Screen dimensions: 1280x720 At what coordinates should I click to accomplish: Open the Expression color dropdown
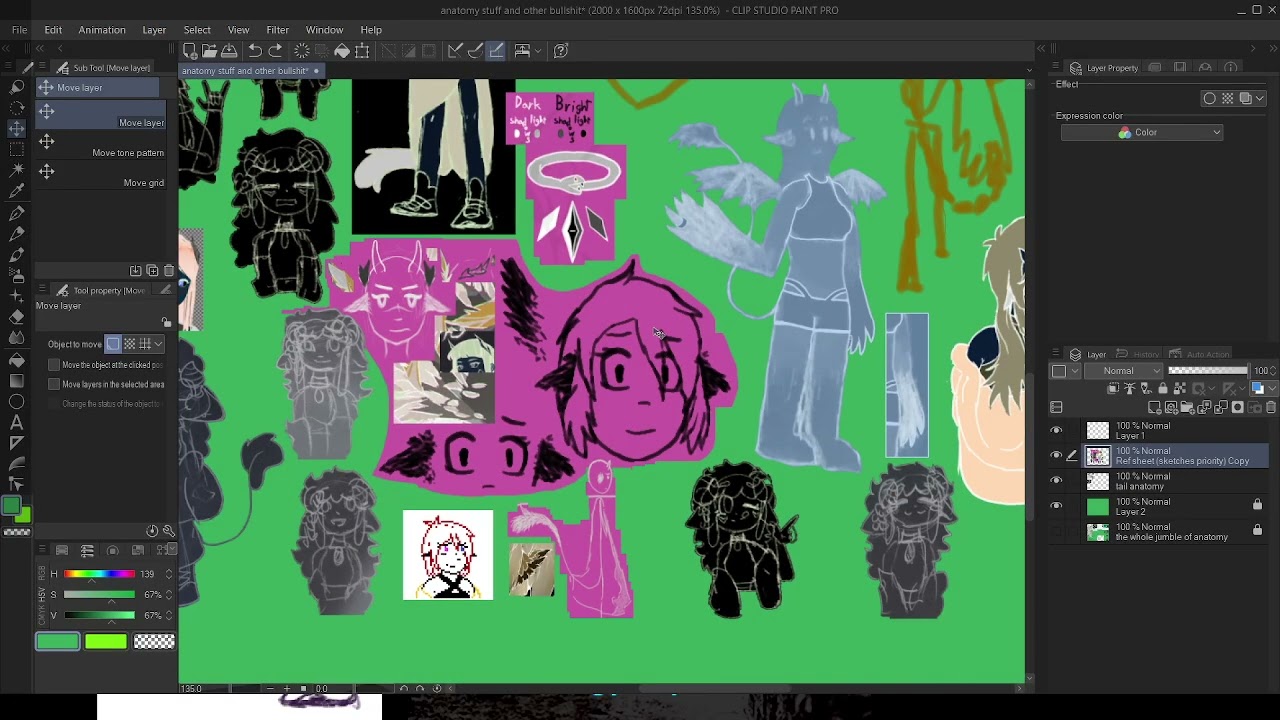pyautogui.click(x=1141, y=132)
